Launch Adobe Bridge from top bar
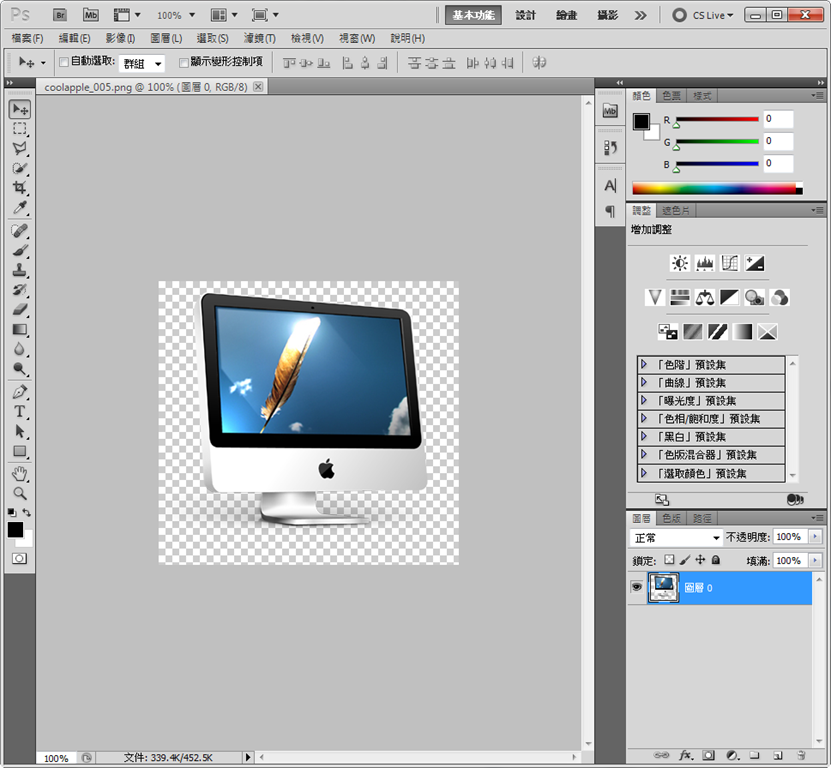 [60, 15]
